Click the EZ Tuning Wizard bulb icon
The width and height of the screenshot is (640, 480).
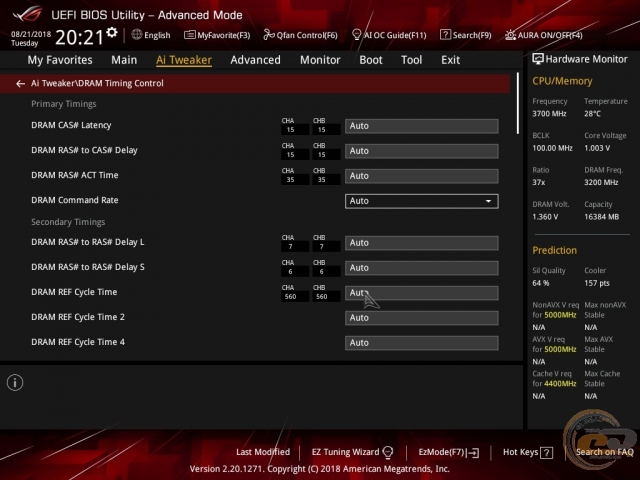(388, 452)
